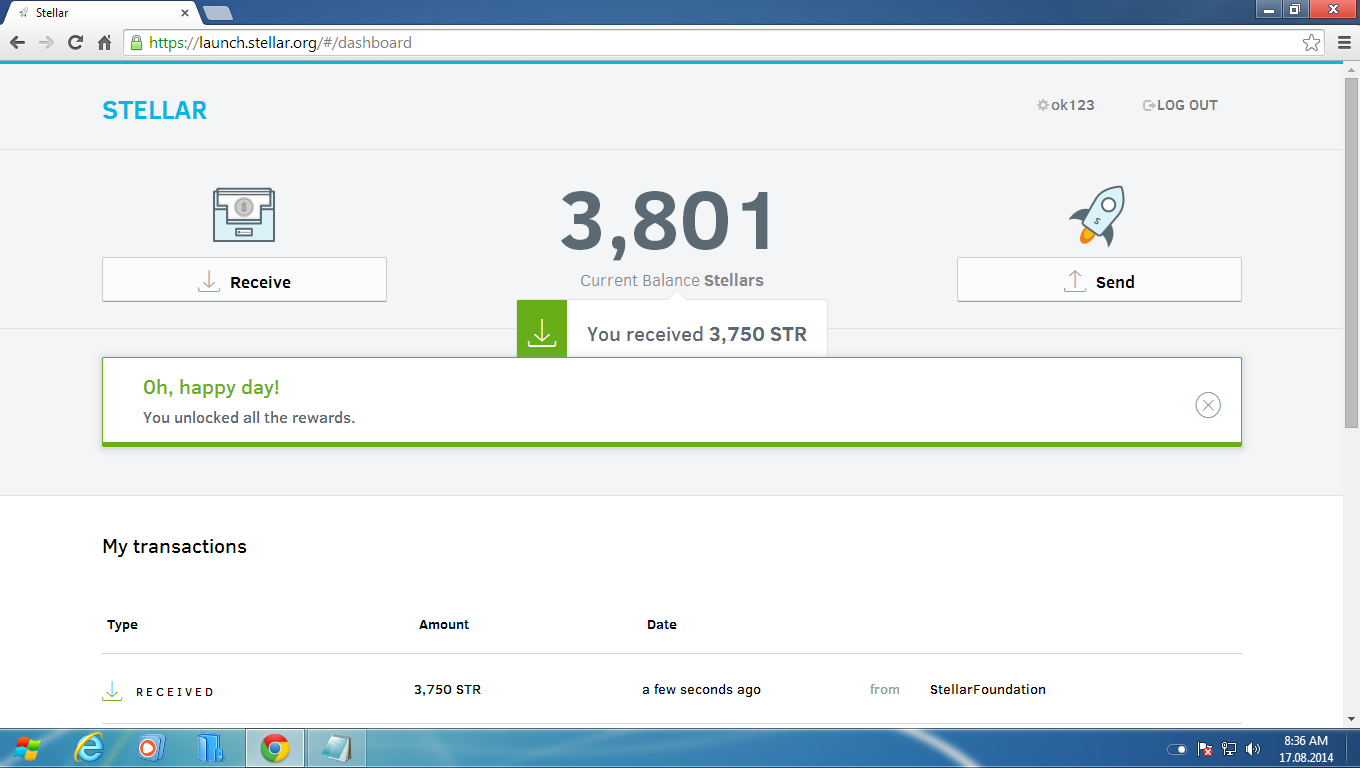1360x768 pixels.
Task: Dismiss the 'Oh, happy day!' banner
Action: click(1208, 405)
